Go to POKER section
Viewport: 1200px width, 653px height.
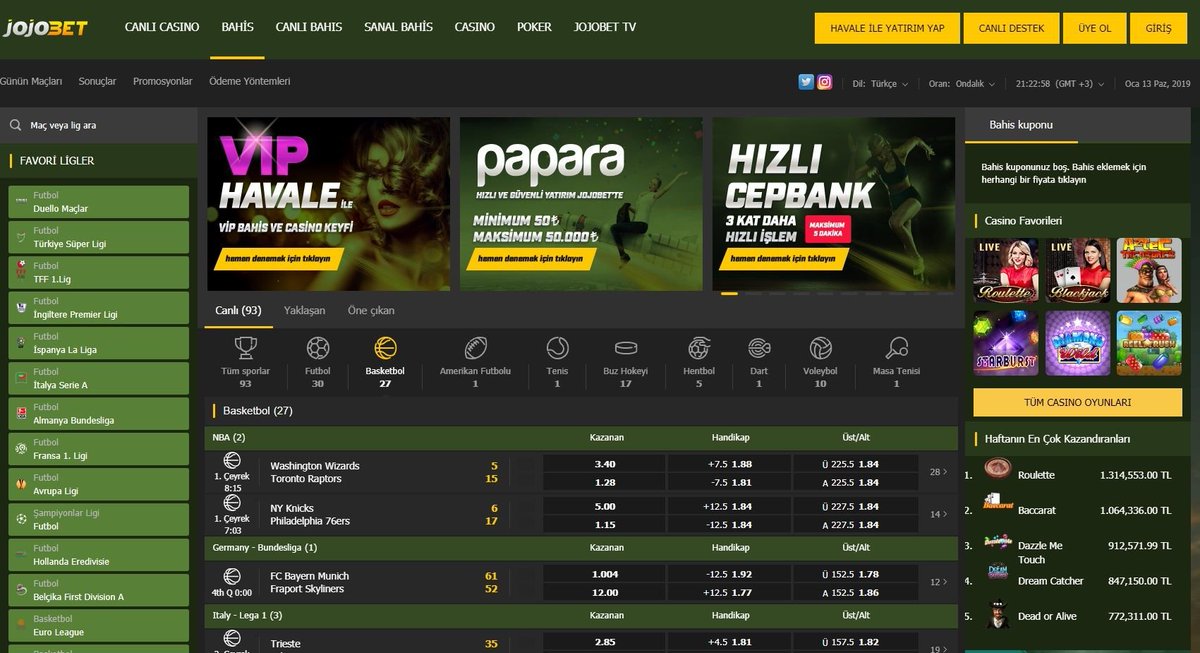(x=534, y=27)
